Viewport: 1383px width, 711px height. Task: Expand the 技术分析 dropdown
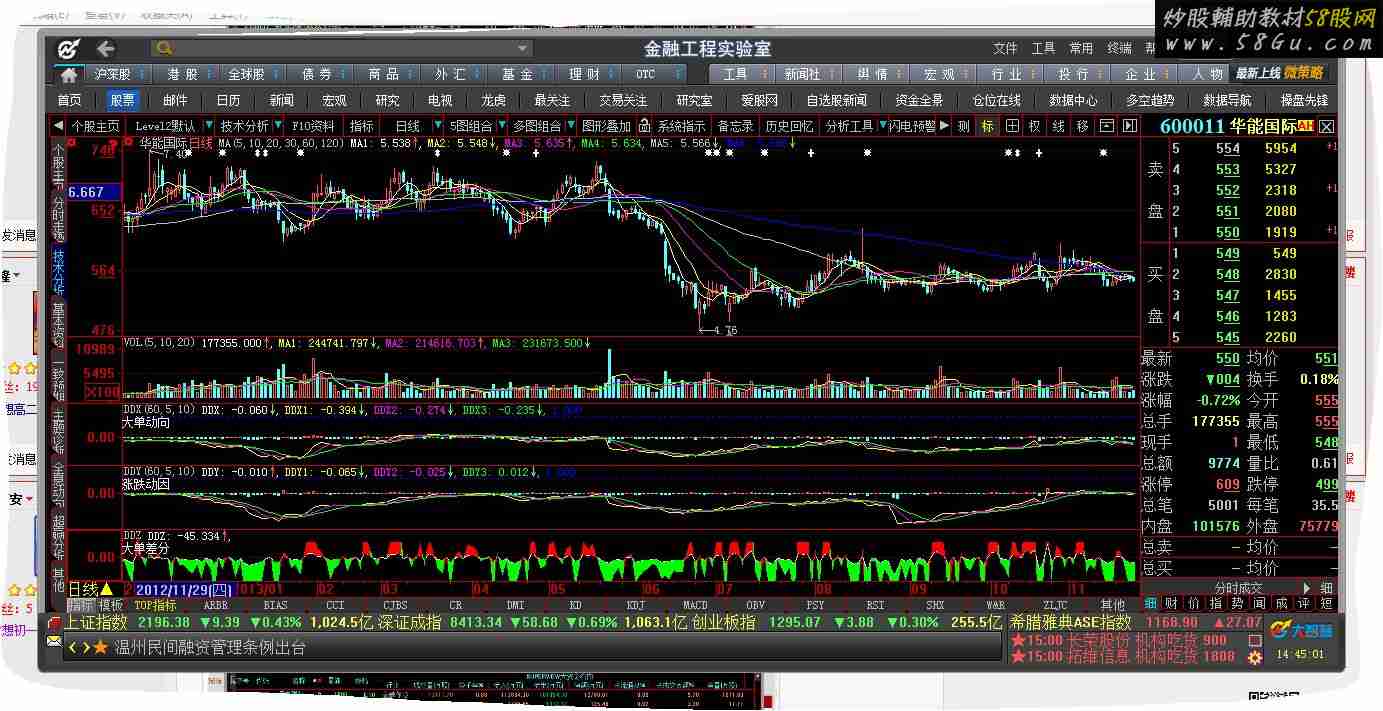pyautogui.click(x=277, y=126)
